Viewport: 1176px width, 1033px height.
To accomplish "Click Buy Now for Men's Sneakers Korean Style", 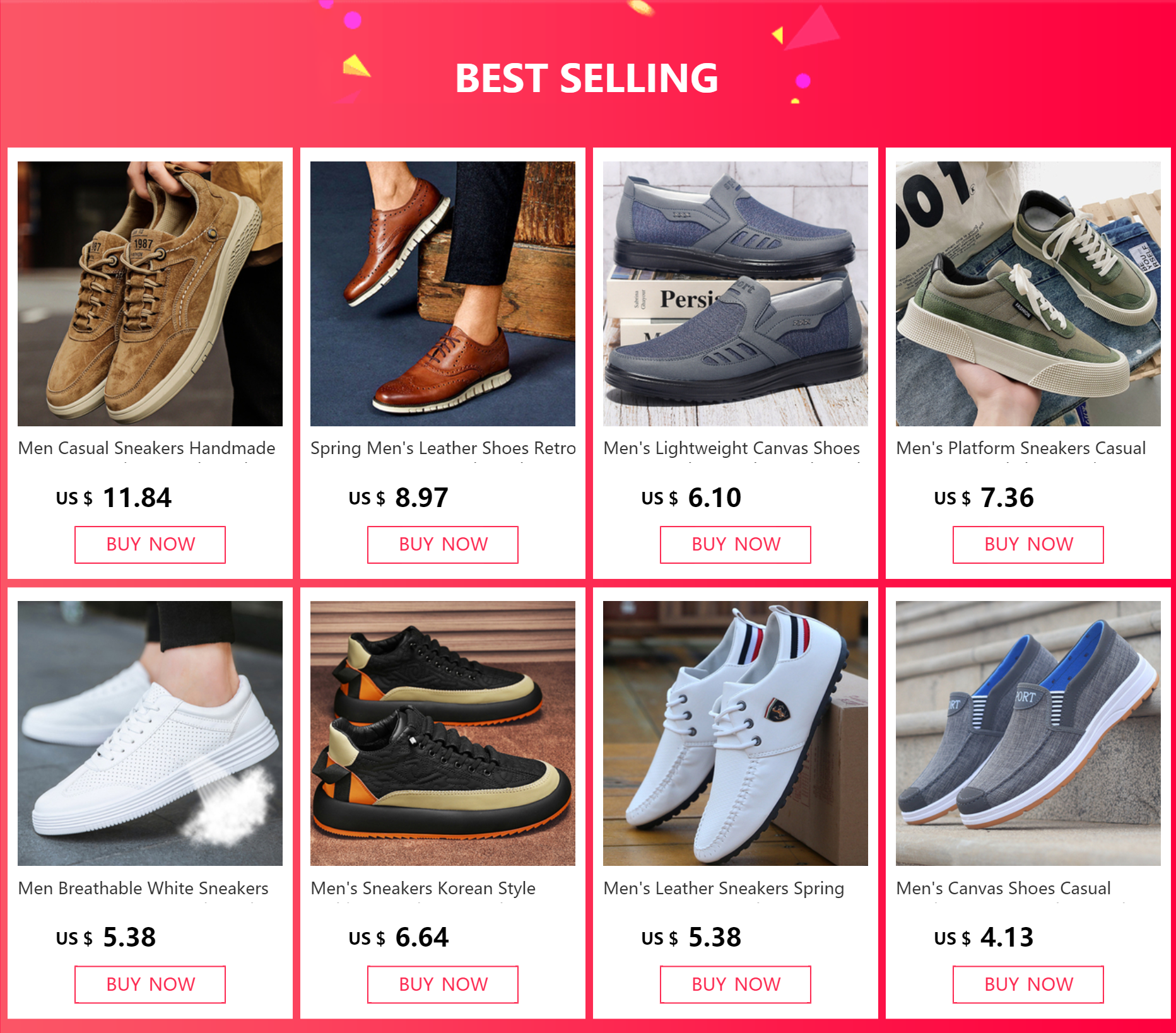I will click(x=443, y=984).
